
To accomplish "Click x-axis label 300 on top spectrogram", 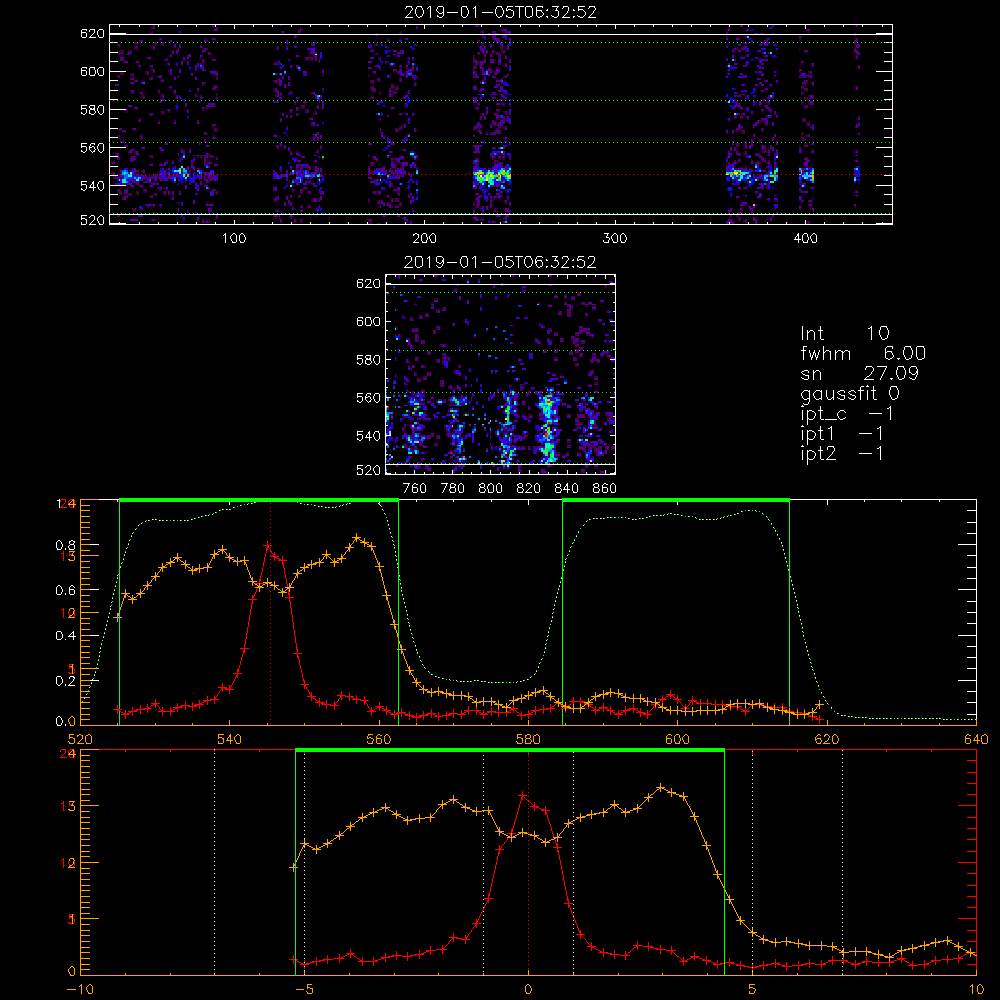I will [615, 239].
